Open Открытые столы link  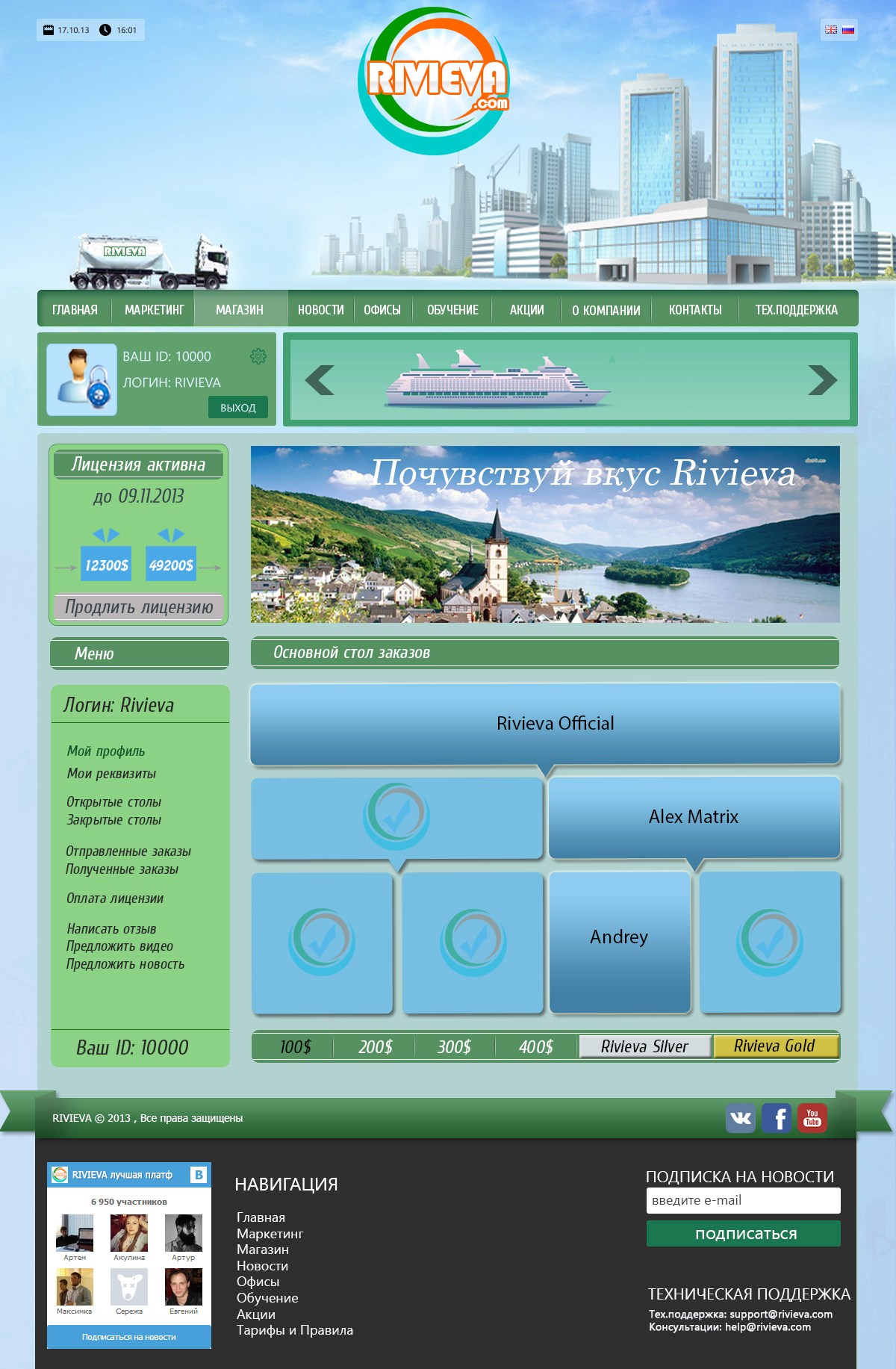(113, 801)
